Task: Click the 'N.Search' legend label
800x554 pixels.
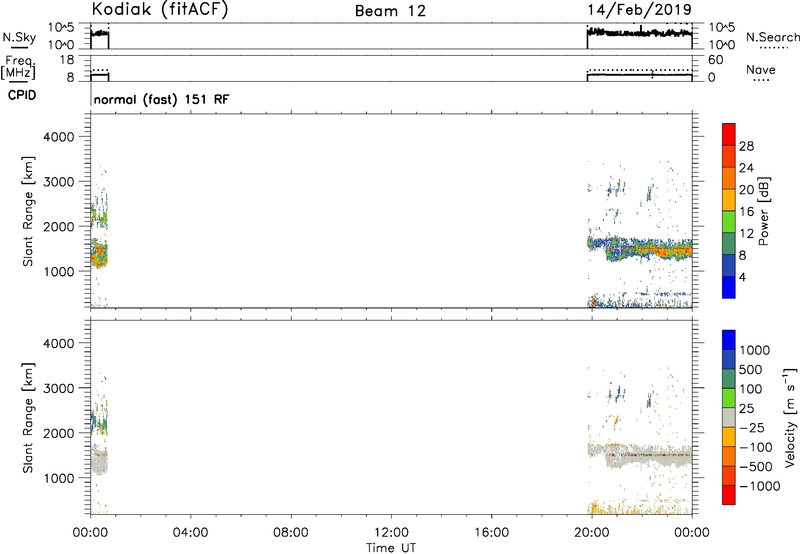Action: 773,37
